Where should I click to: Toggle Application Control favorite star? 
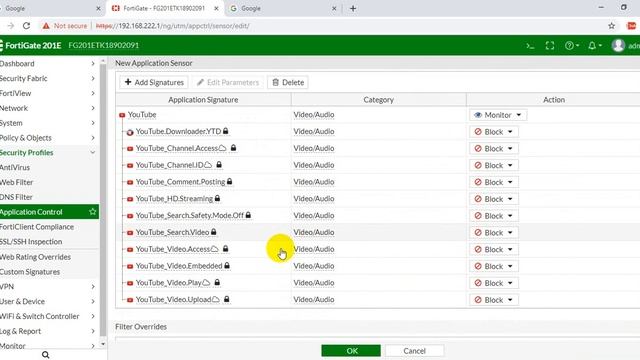(x=93, y=211)
